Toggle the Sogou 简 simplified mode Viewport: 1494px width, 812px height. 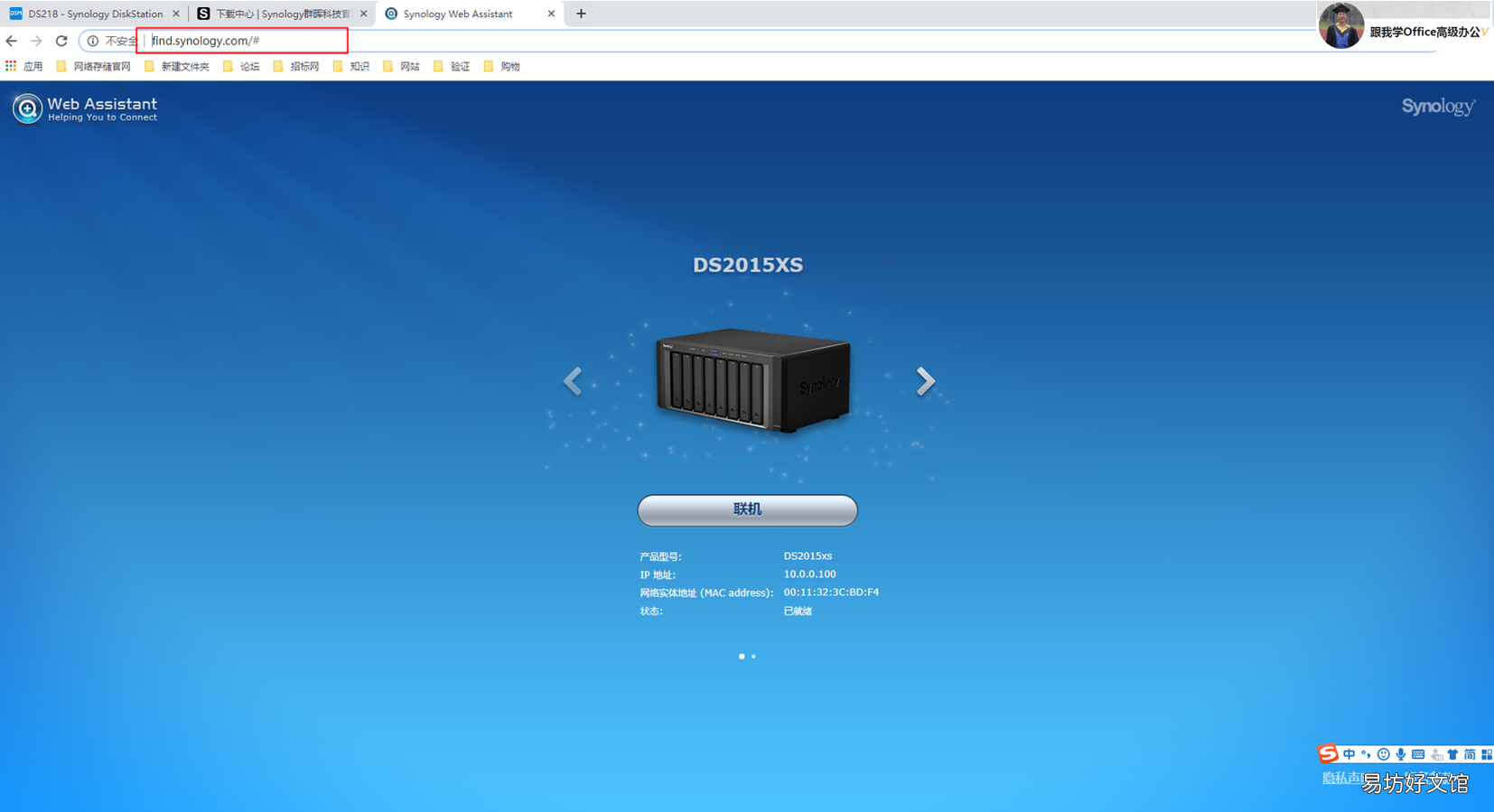tap(1470, 754)
